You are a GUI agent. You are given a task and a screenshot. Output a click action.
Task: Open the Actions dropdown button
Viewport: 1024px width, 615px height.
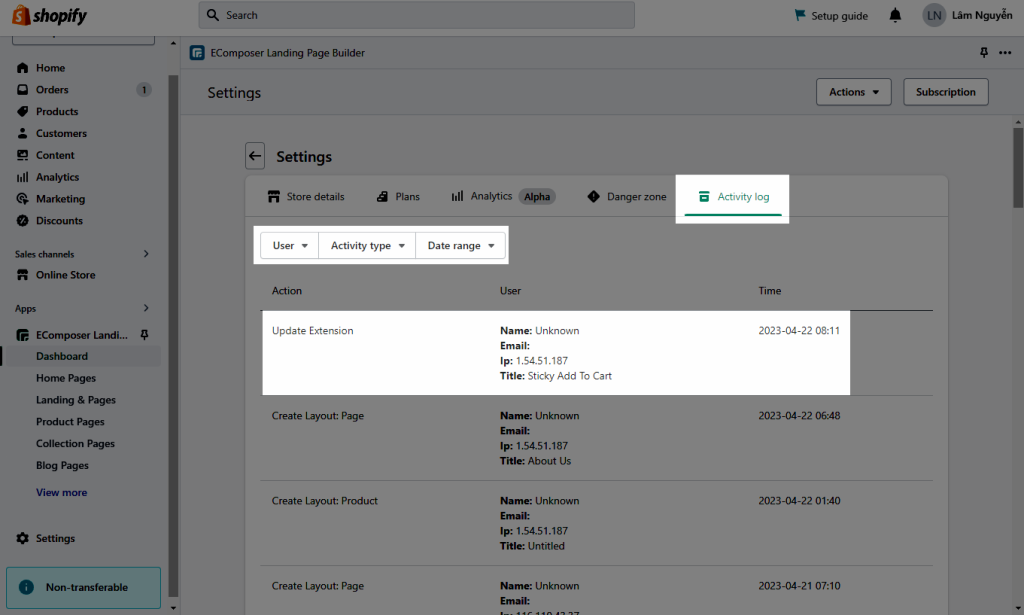(x=854, y=92)
